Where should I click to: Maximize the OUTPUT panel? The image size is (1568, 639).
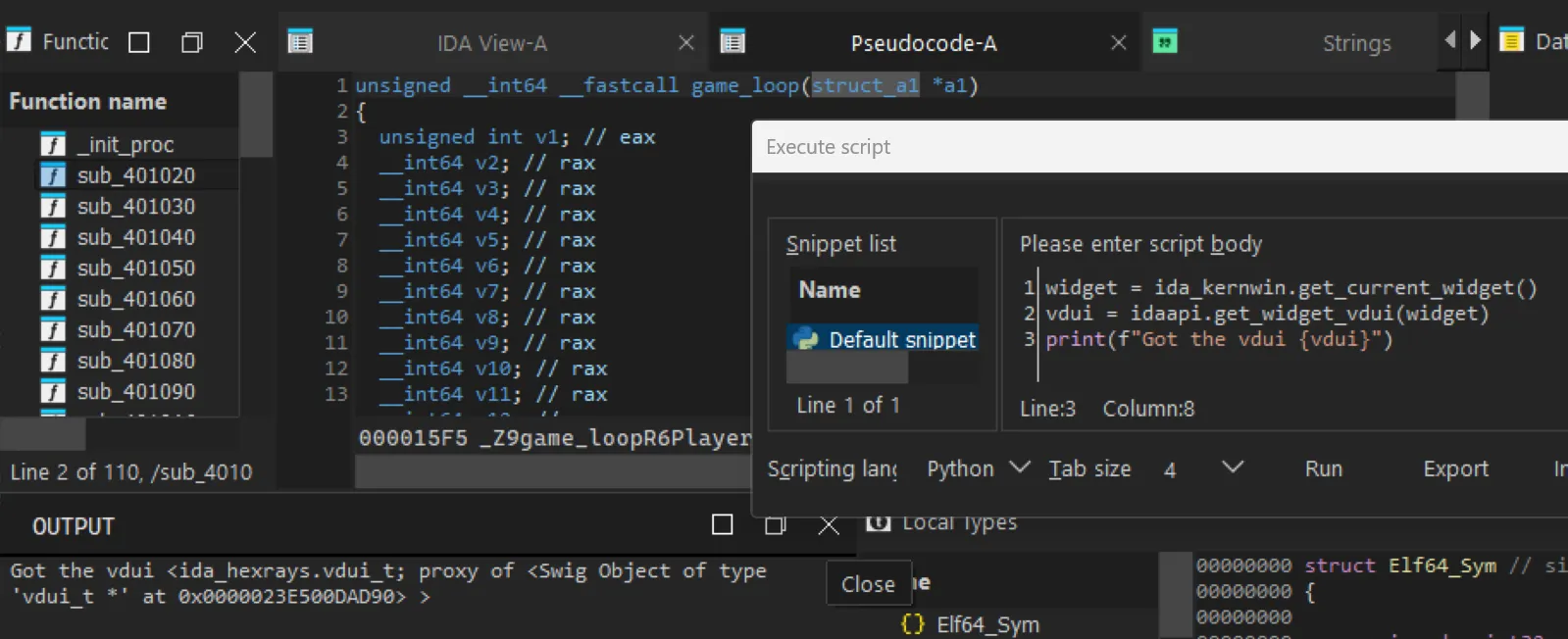point(723,525)
